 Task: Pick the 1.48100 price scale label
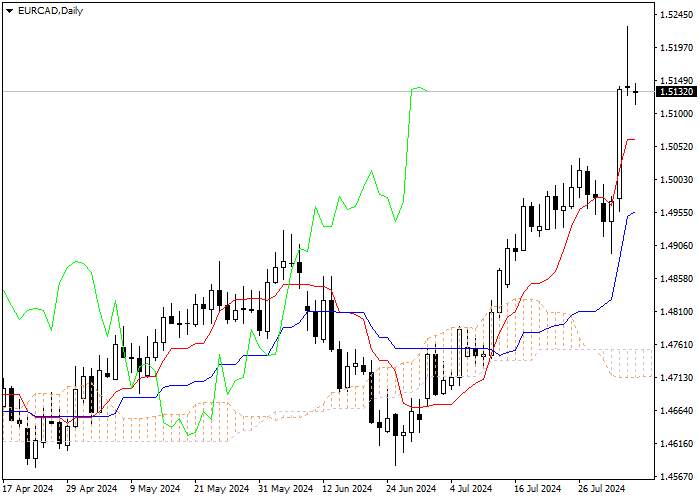pos(677,312)
